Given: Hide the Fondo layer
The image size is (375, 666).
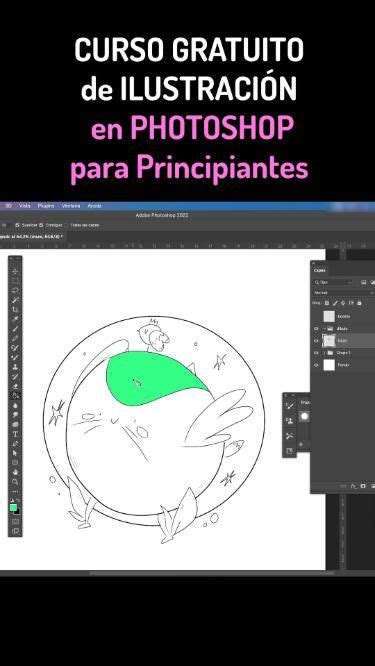Looking at the screenshot, I should pos(316,365).
